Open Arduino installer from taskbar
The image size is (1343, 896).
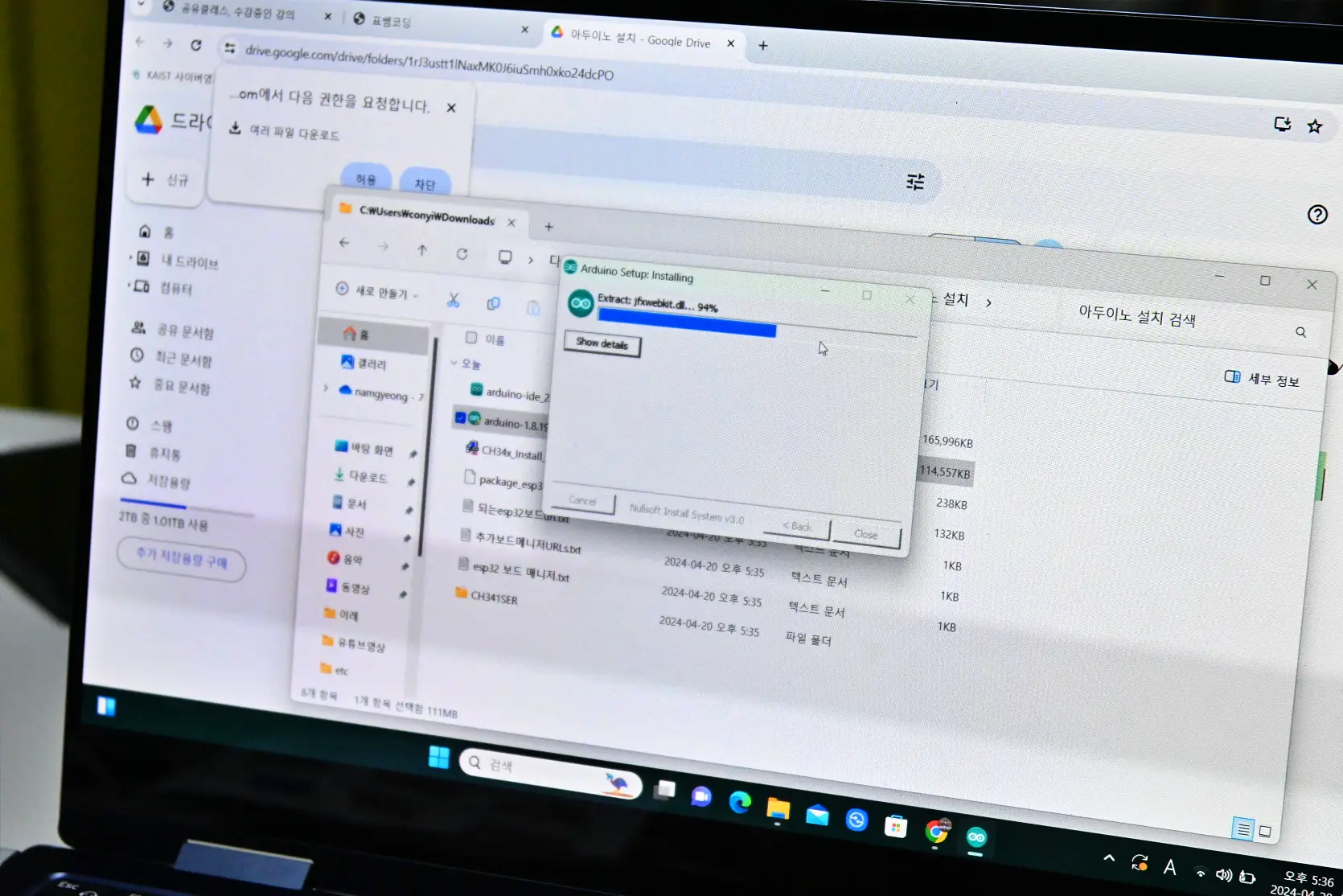pos(976,837)
